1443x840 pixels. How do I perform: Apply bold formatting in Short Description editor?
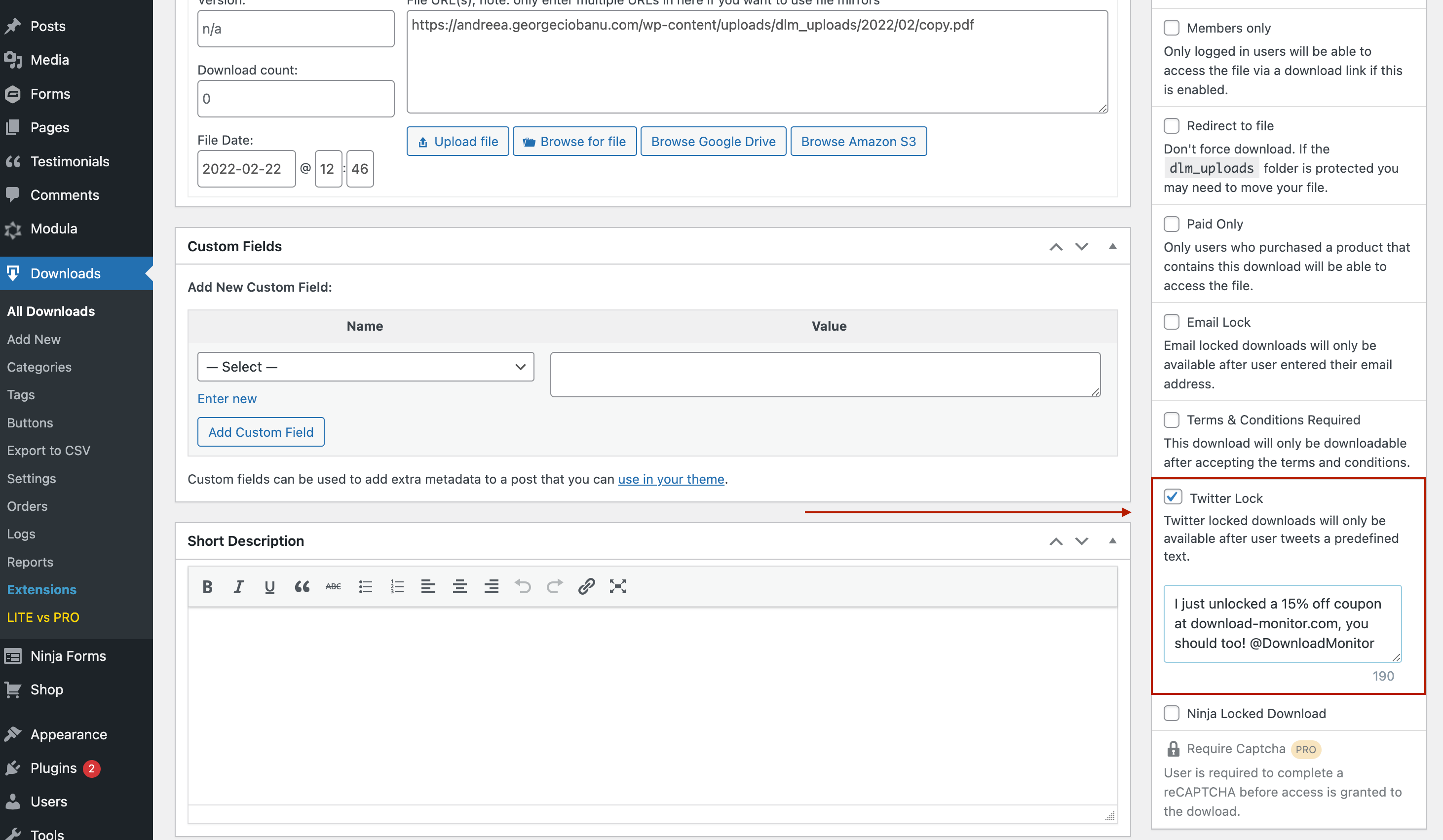pyautogui.click(x=207, y=586)
